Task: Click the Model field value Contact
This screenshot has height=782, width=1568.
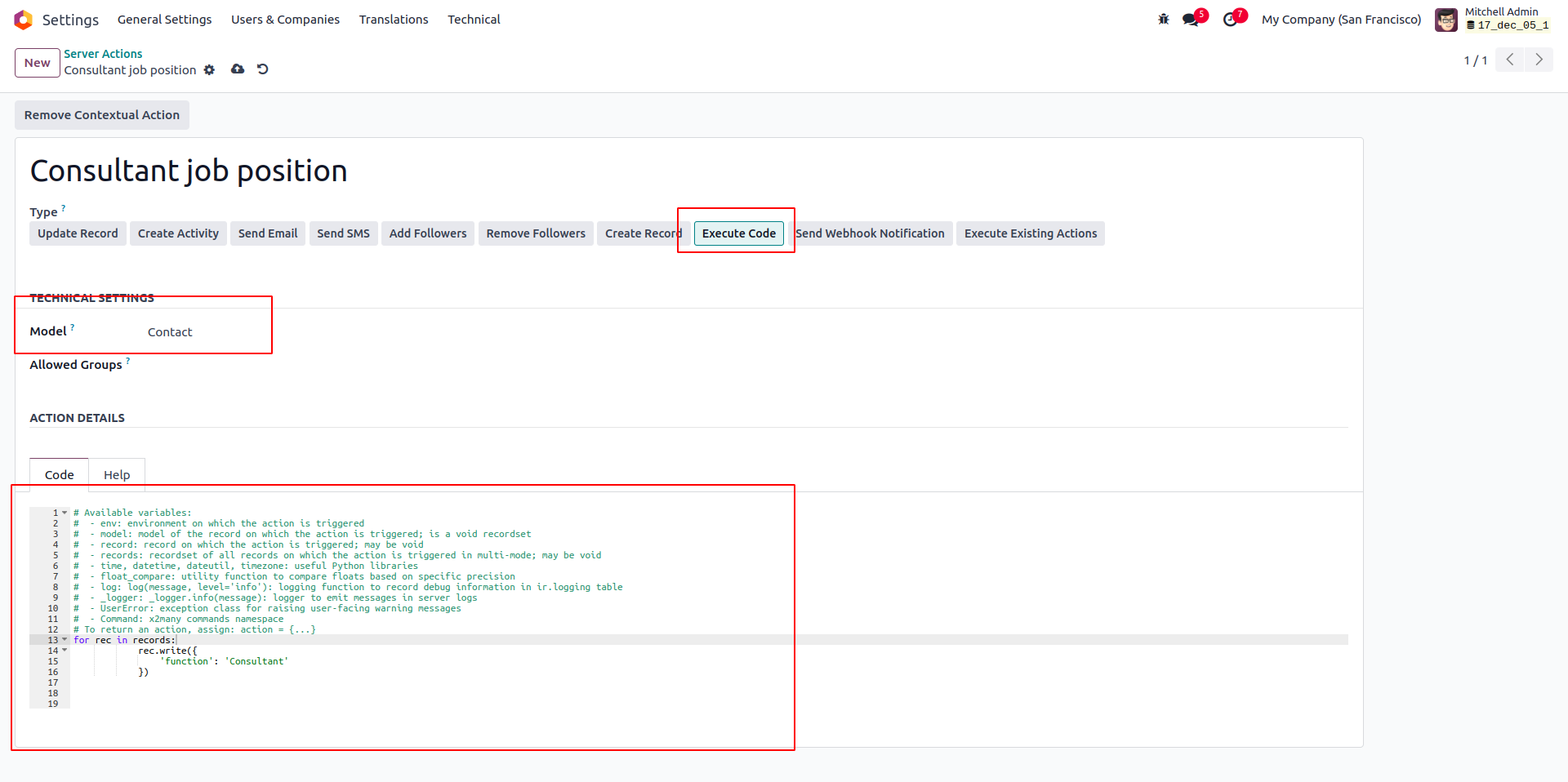Action: [170, 332]
